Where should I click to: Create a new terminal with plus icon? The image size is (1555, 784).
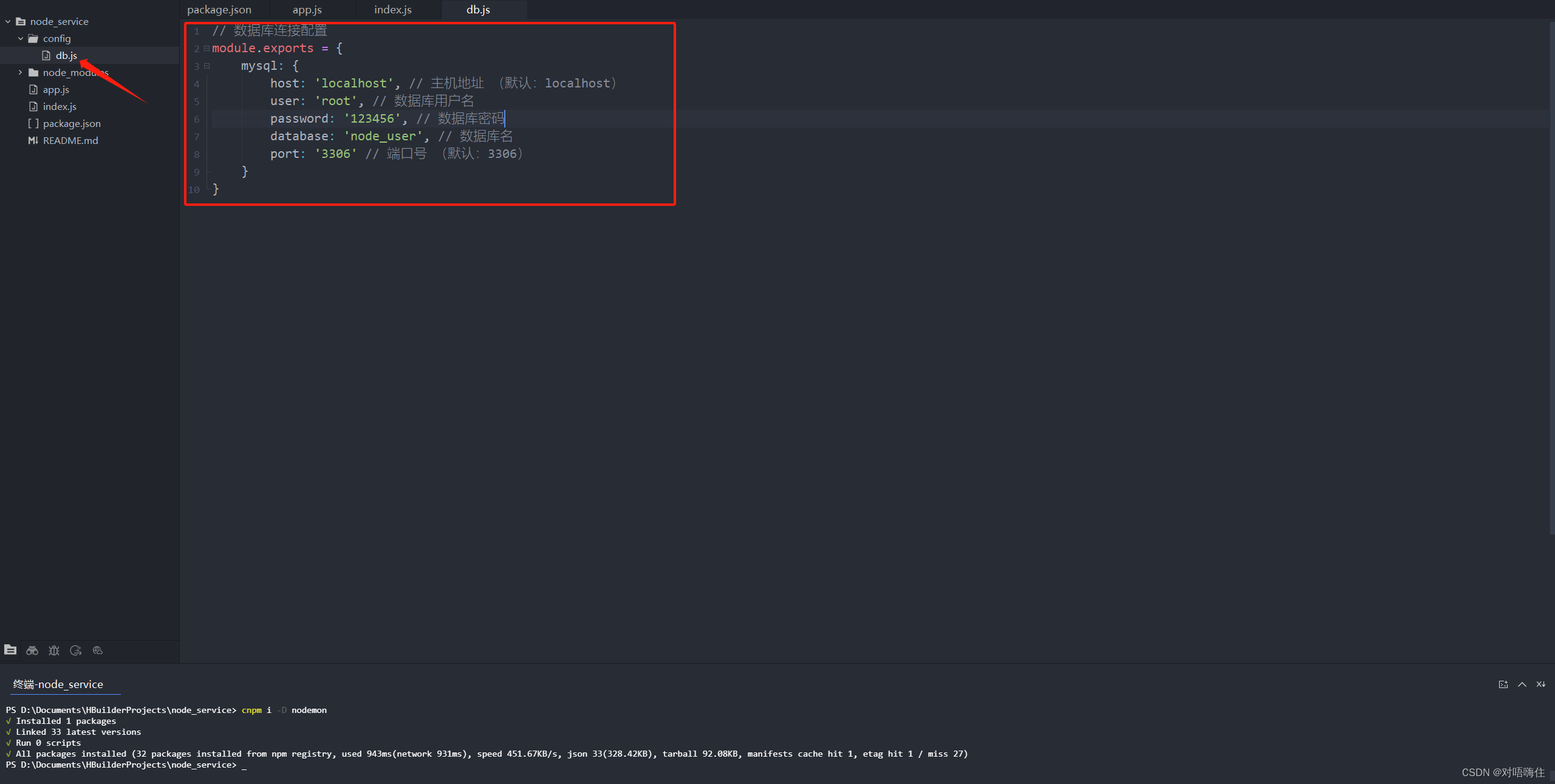pos(1503,684)
